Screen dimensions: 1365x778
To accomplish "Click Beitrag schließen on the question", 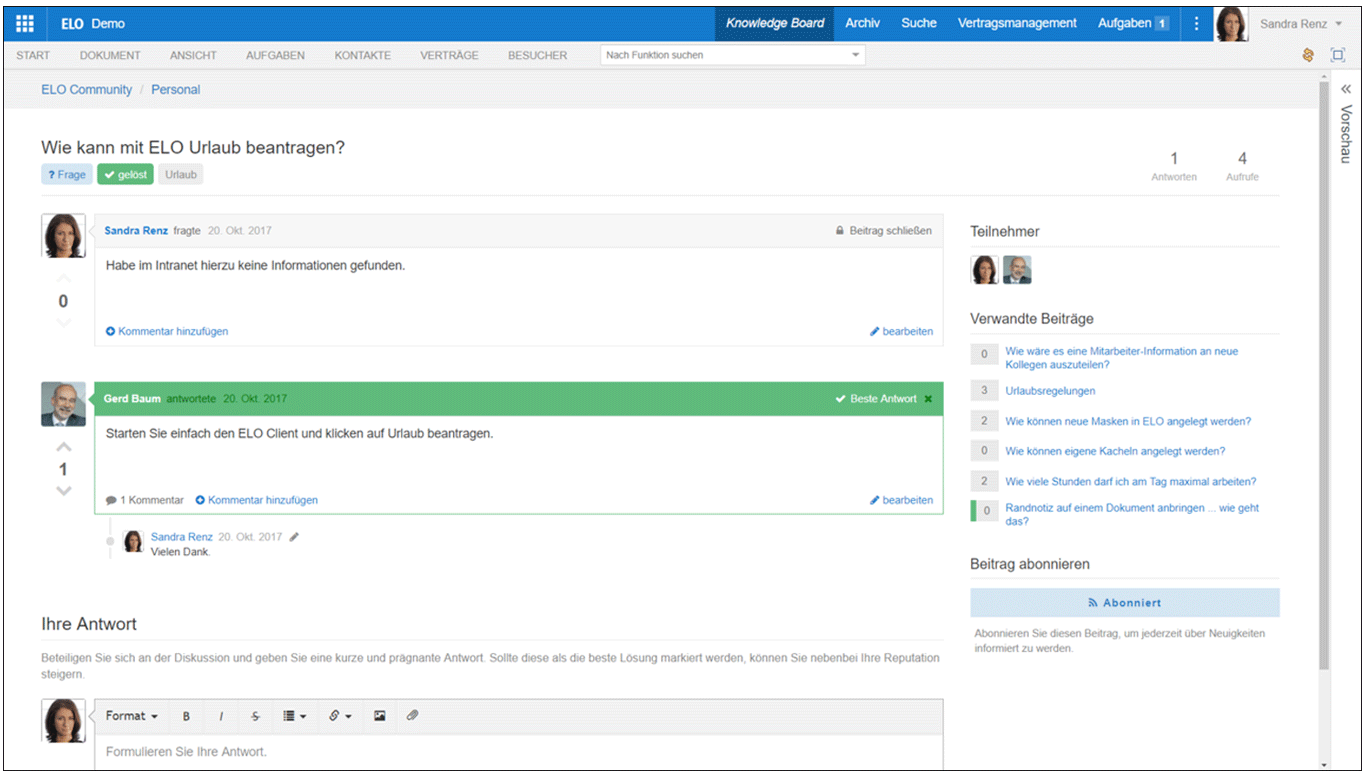I will point(884,231).
